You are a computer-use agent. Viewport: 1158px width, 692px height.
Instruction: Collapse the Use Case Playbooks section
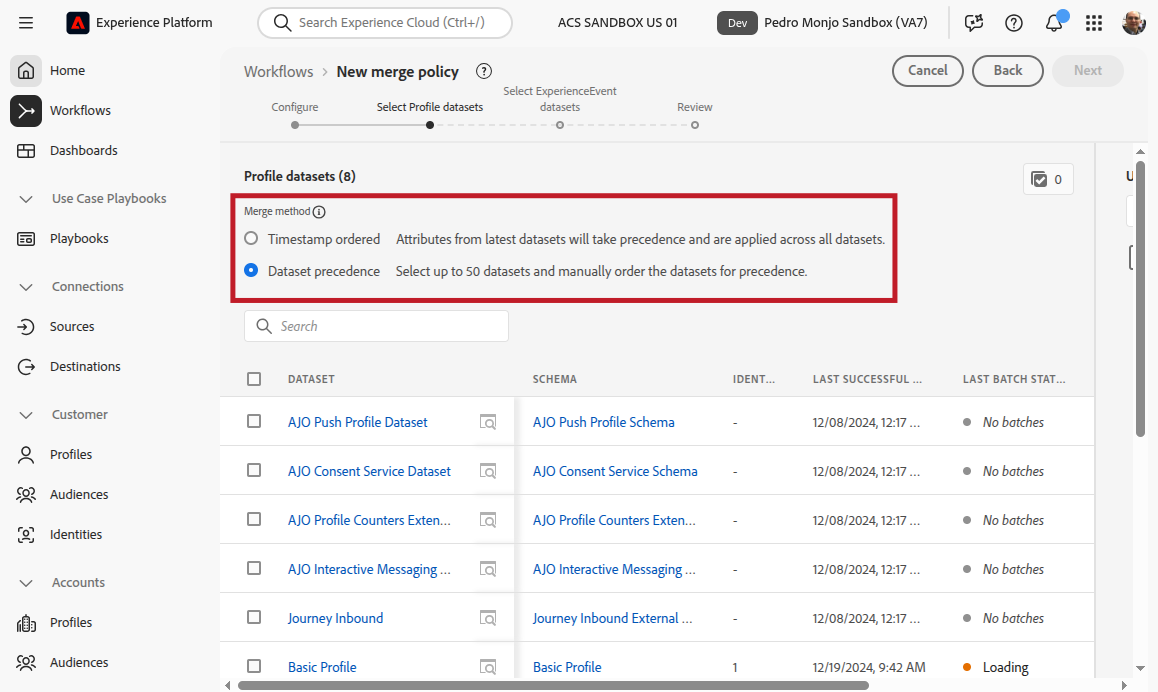[x=27, y=199]
